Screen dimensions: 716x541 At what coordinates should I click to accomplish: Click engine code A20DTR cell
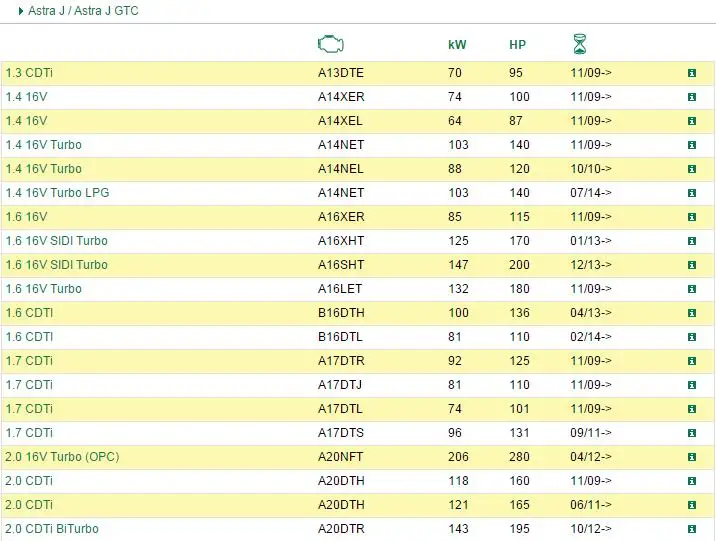tap(341, 529)
